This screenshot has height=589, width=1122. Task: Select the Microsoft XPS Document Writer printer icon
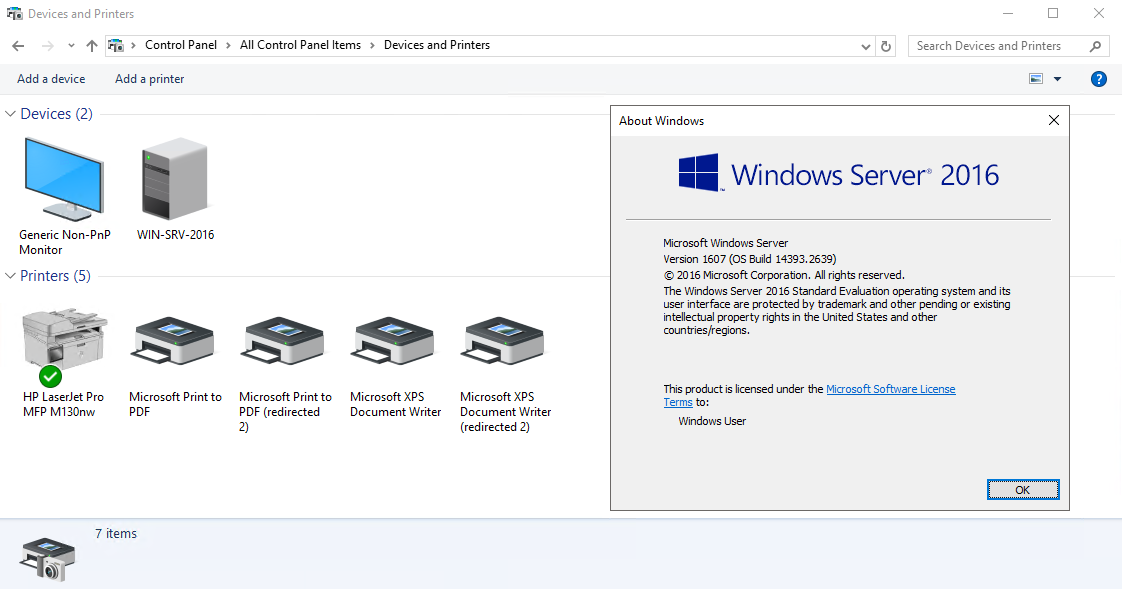click(x=393, y=340)
